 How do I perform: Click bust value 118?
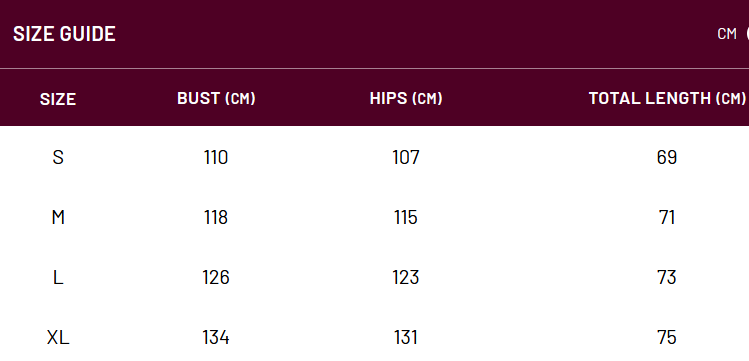click(x=216, y=217)
